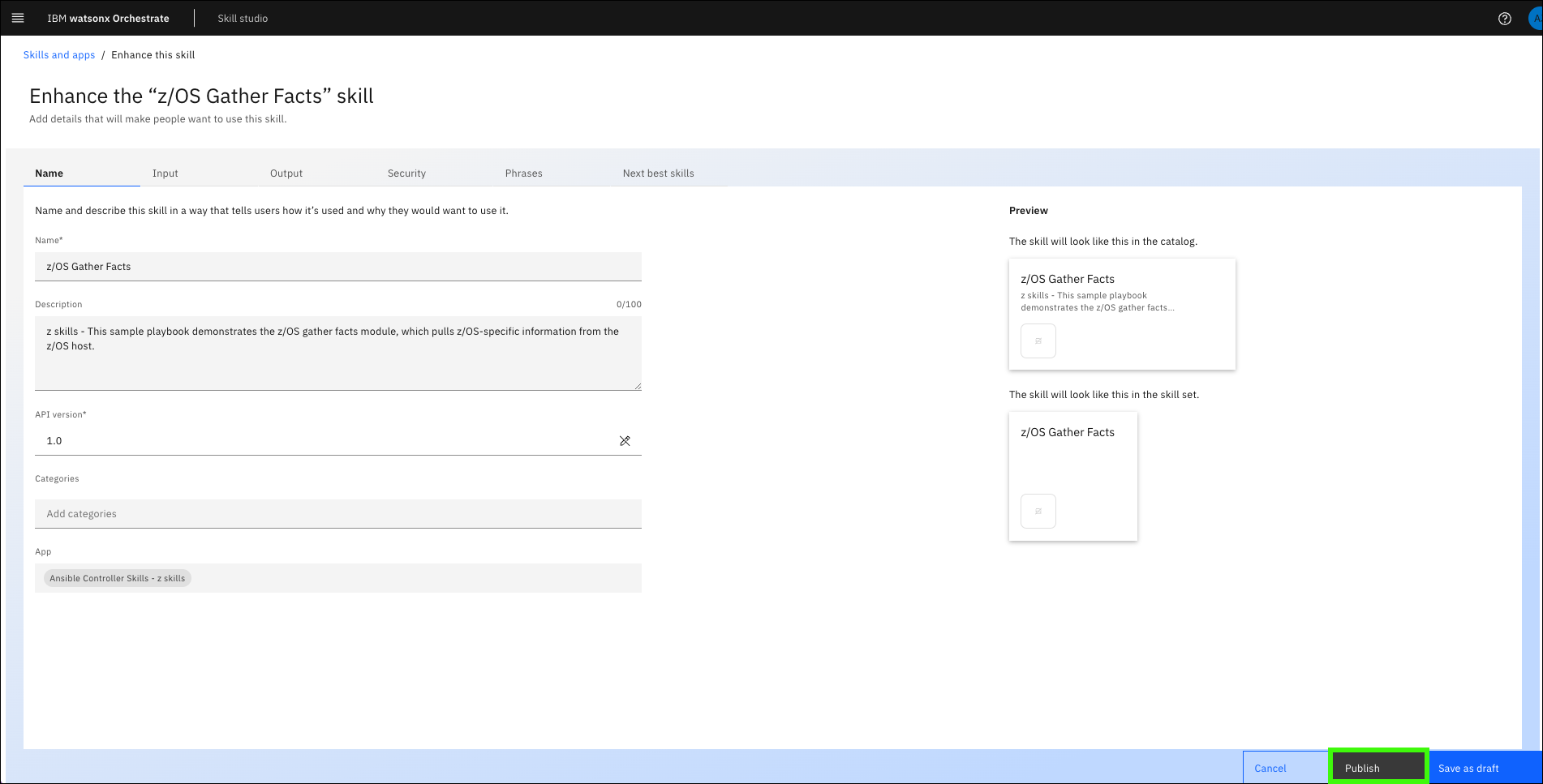Viewport: 1543px width, 784px height.
Task: Open the hamburger navigation menu
Action: [18, 18]
